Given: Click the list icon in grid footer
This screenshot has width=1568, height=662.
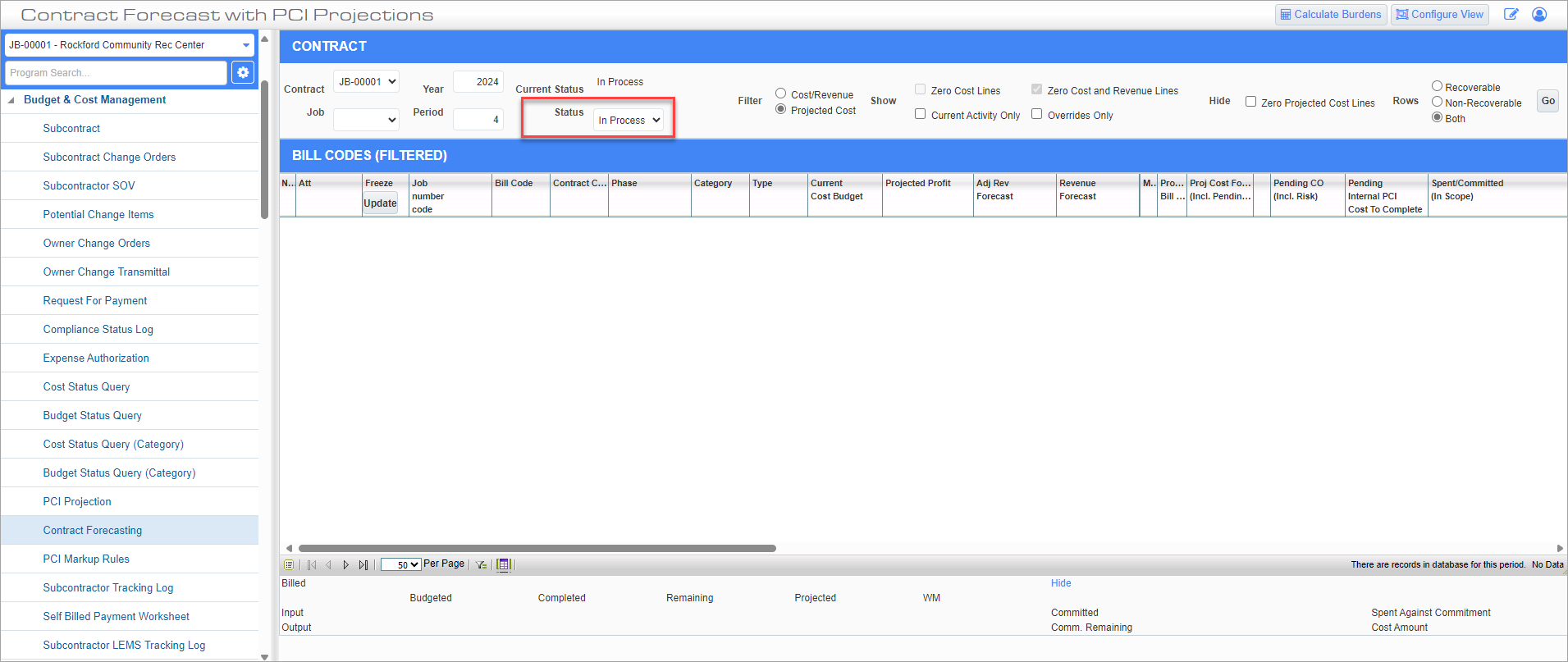Looking at the screenshot, I should point(289,565).
